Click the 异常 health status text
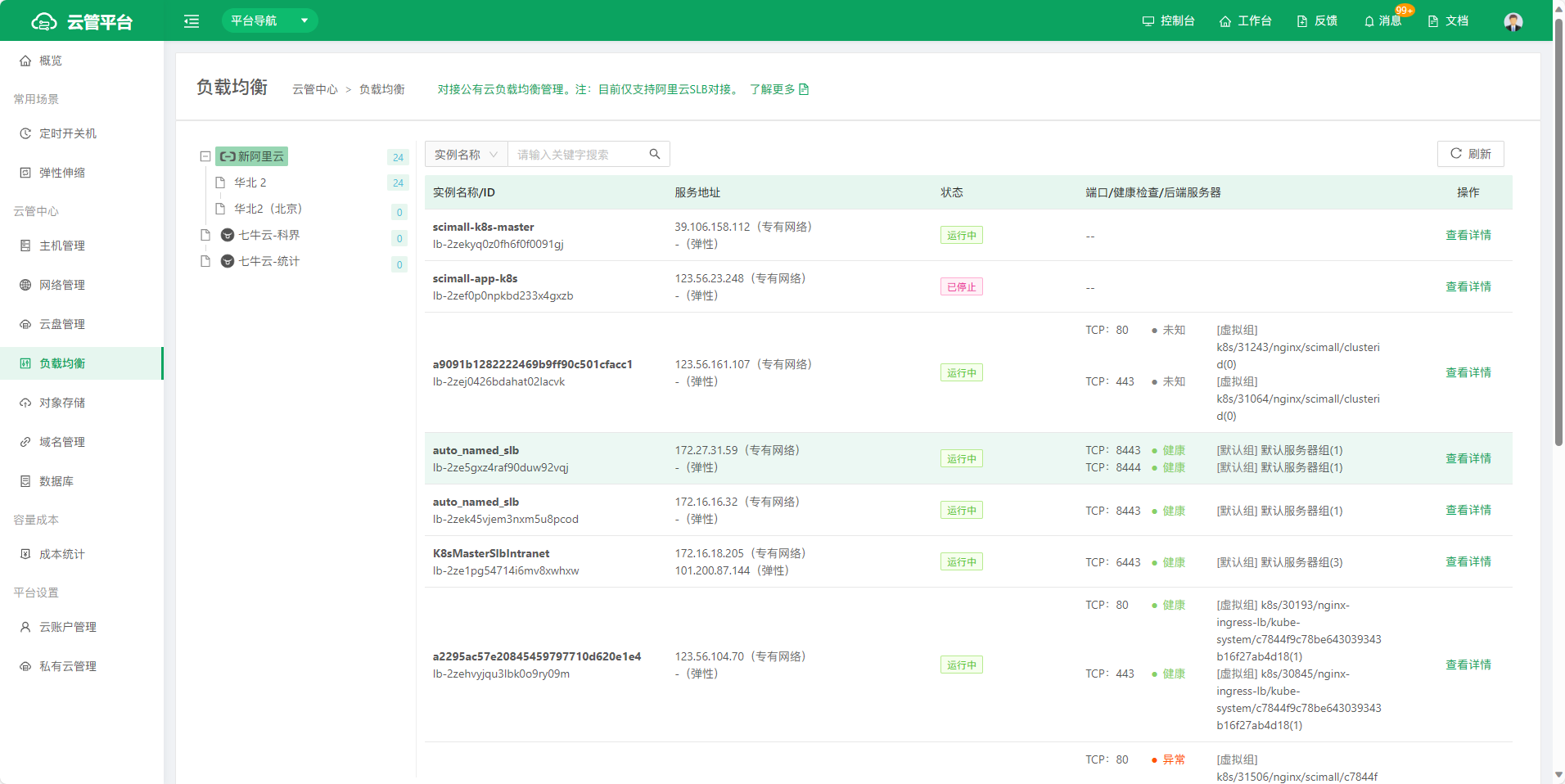 click(1174, 759)
